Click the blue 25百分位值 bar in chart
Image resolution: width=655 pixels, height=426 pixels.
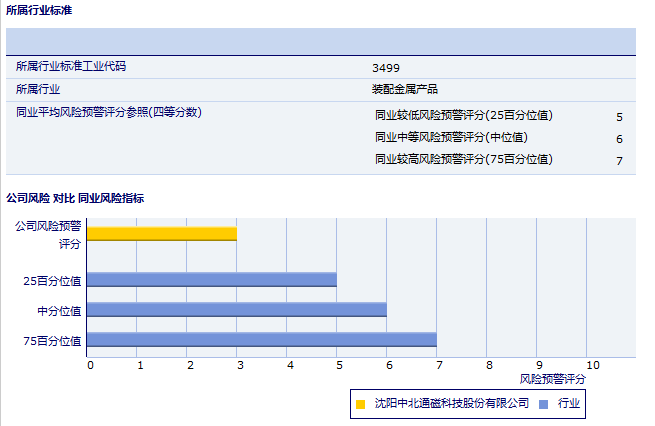point(212,281)
